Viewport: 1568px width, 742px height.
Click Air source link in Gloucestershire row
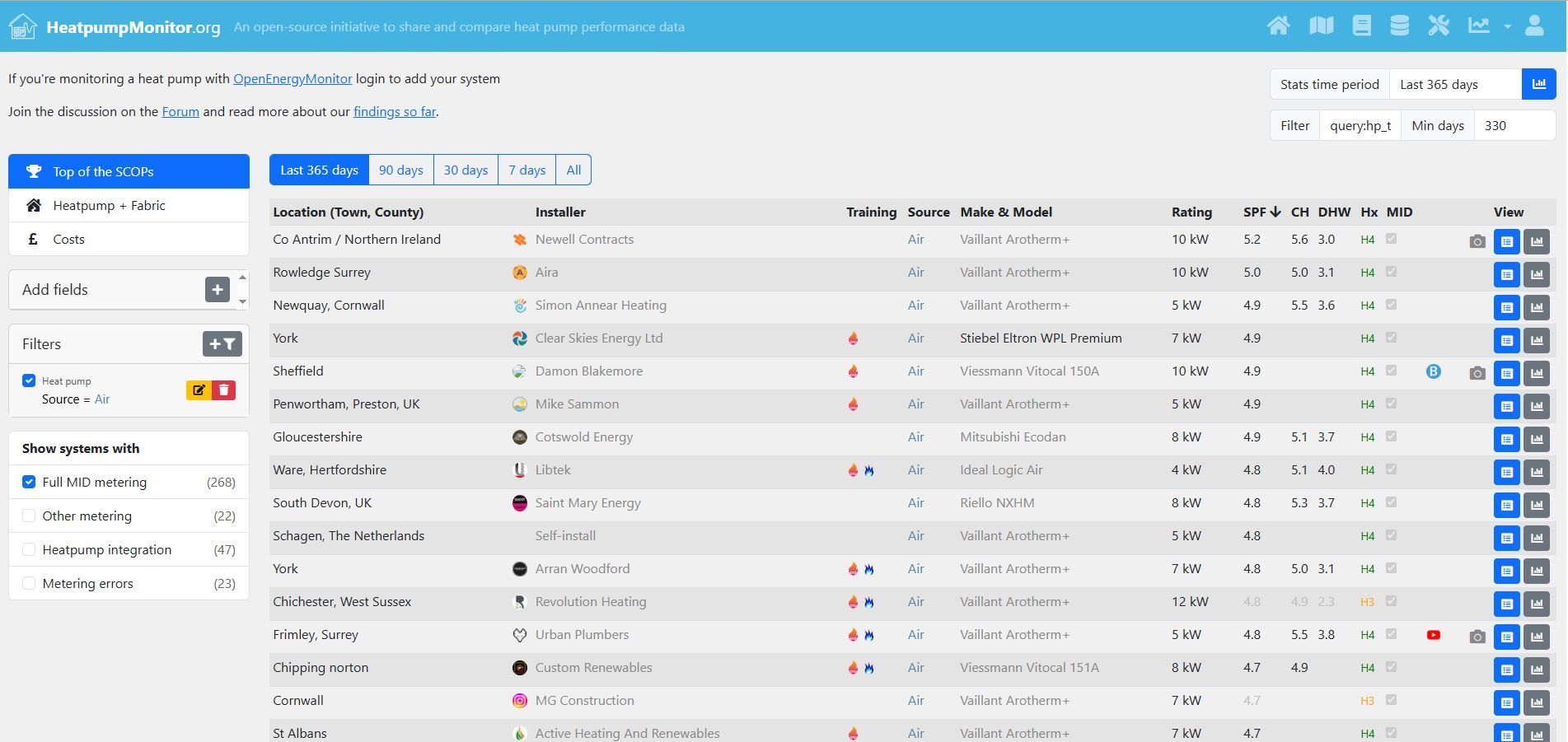pyautogui.click(x=915, y=437)
